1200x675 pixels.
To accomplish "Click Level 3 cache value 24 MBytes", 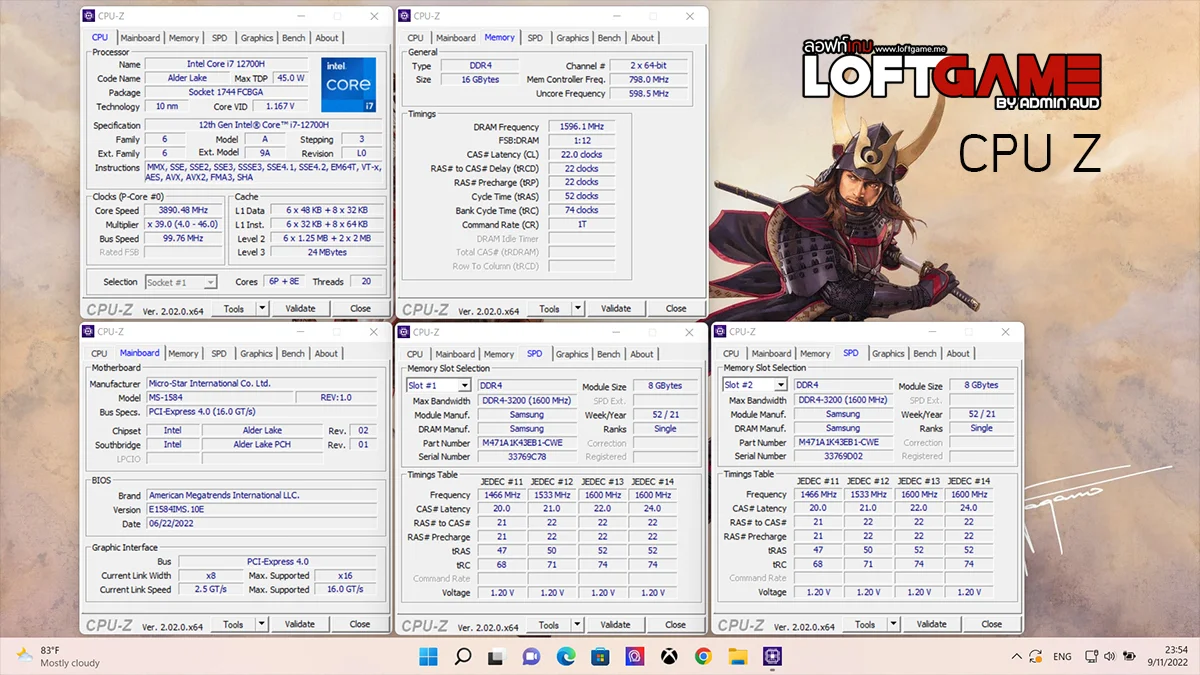I will (326, 253).
